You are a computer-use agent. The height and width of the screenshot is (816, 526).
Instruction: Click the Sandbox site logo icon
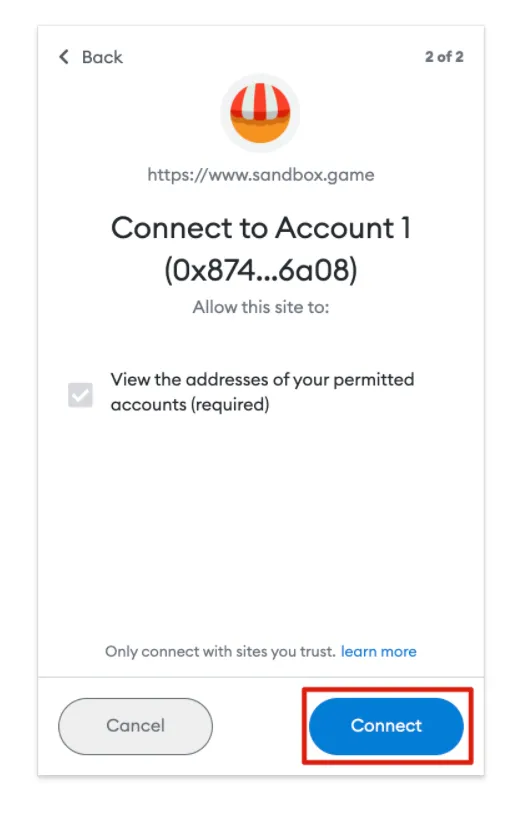click(x=260, y=113)
